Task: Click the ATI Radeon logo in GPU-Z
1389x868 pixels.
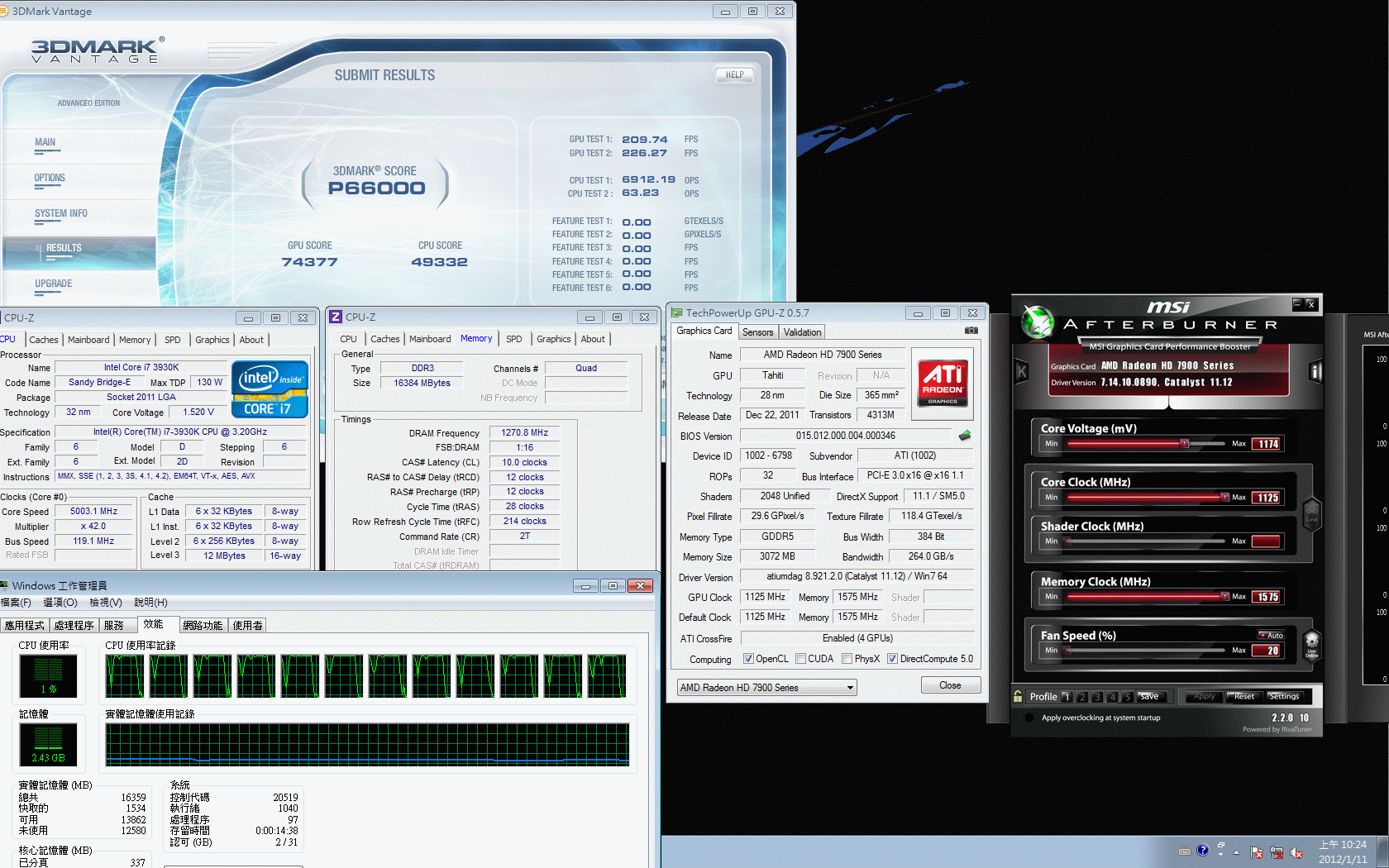Action: click(x=943, y=383)
